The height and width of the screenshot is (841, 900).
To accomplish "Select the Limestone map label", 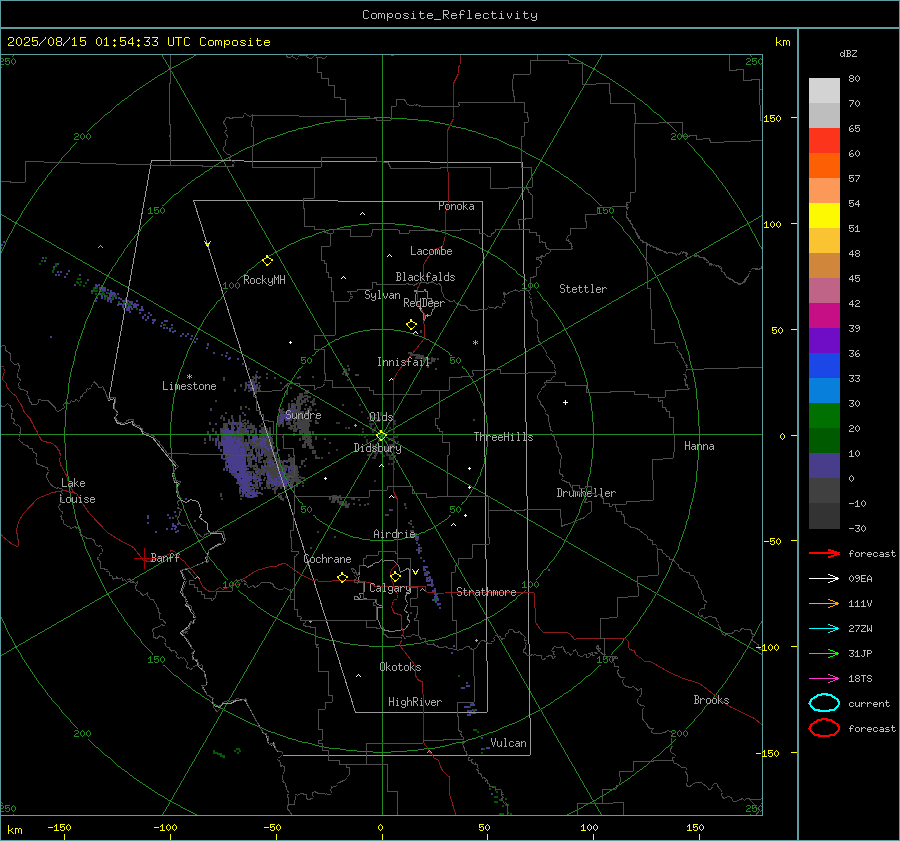I will 189,386.
